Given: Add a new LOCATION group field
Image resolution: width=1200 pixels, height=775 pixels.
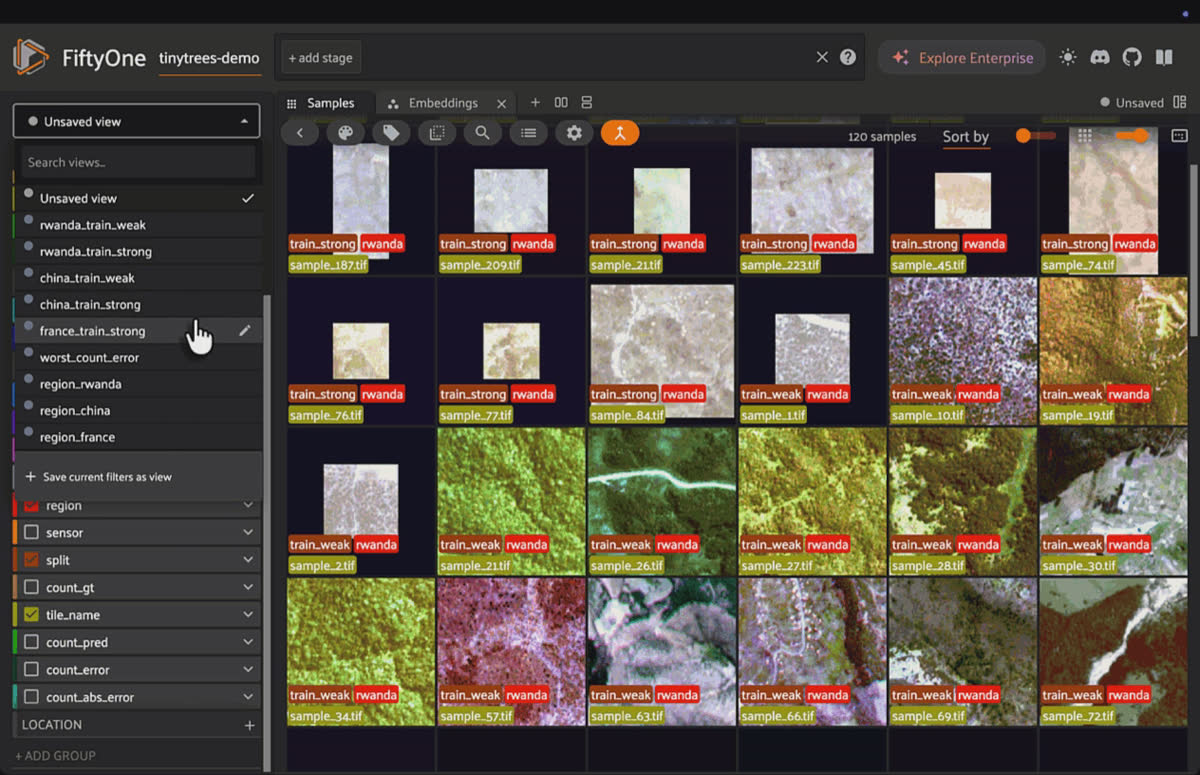Looking at the screenshot, I should (x=250, y=725).
